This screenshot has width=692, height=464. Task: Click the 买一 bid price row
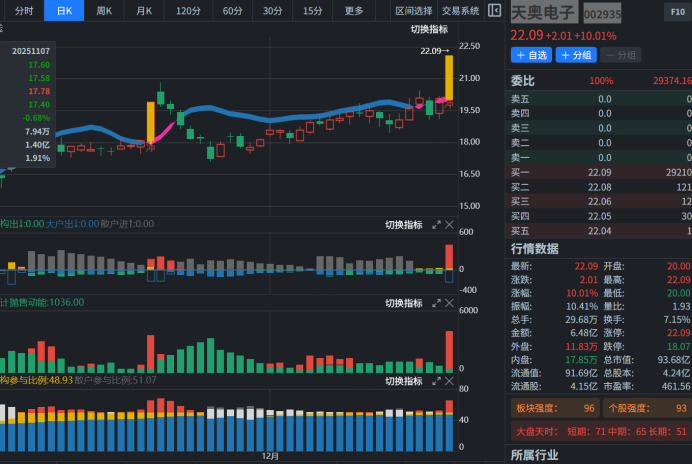pyautogui.click(x=600, y=172)
